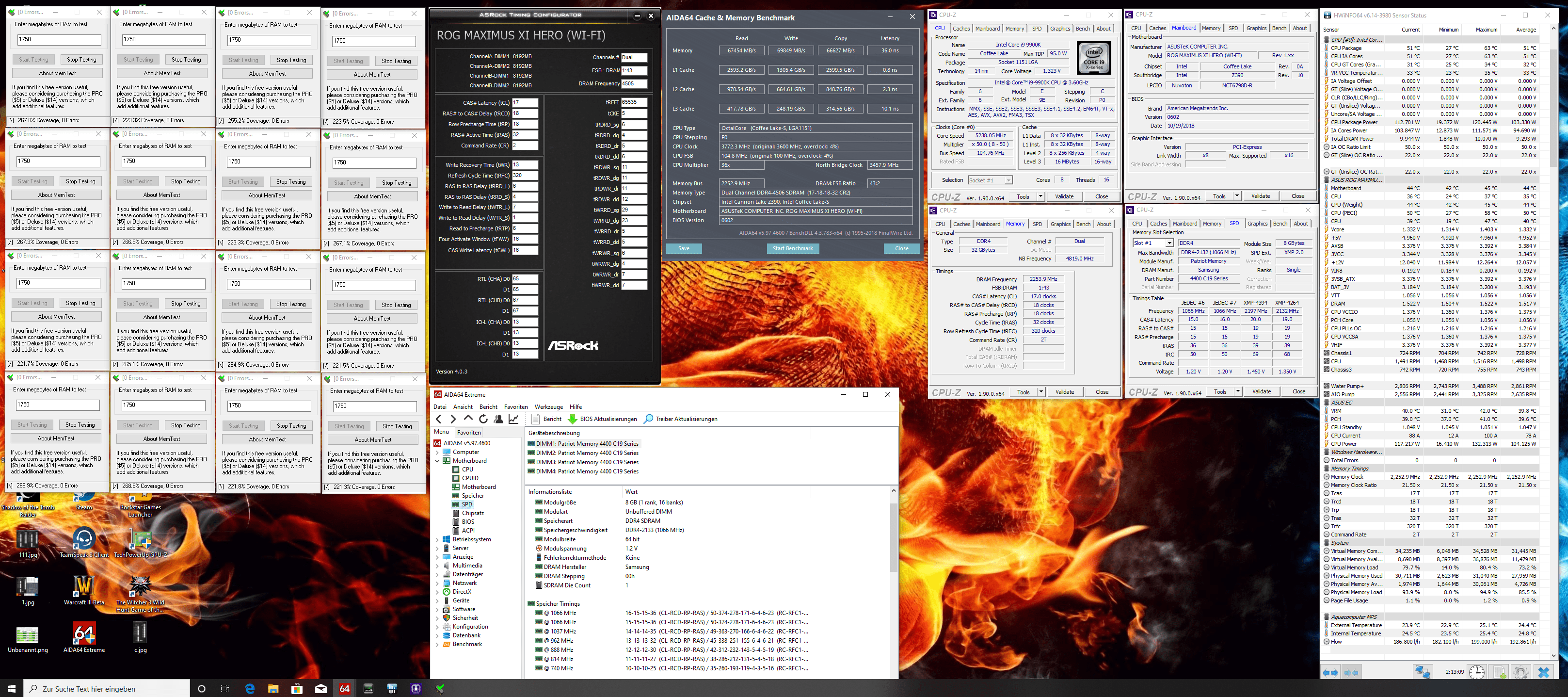Open Microsoft Store from taskbar
Image resolution: width=1568 pixels, height=697 pixels.
point(297,688)
